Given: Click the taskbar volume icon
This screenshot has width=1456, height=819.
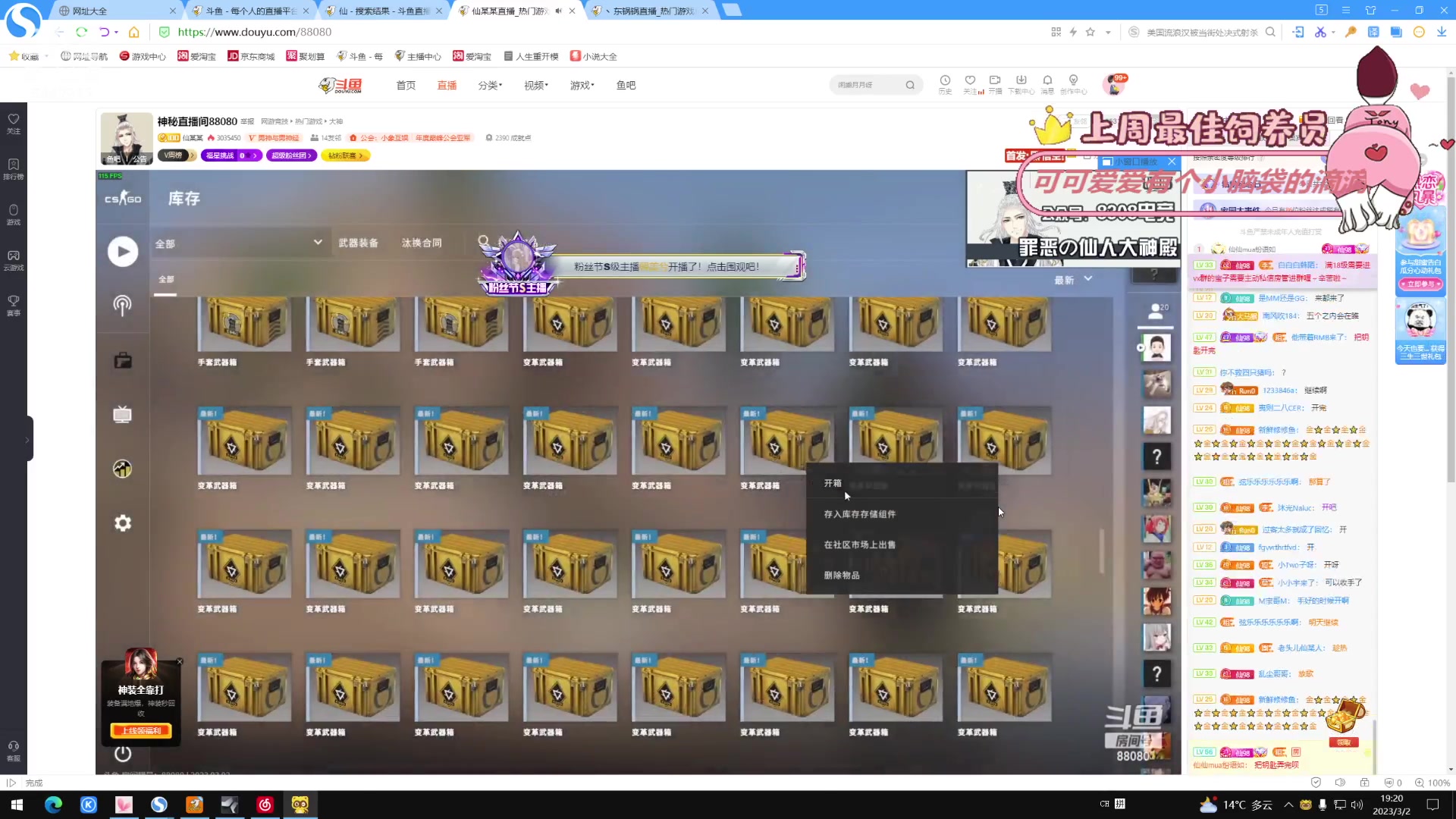Looking at the screenshot, I should (1357, 805).
